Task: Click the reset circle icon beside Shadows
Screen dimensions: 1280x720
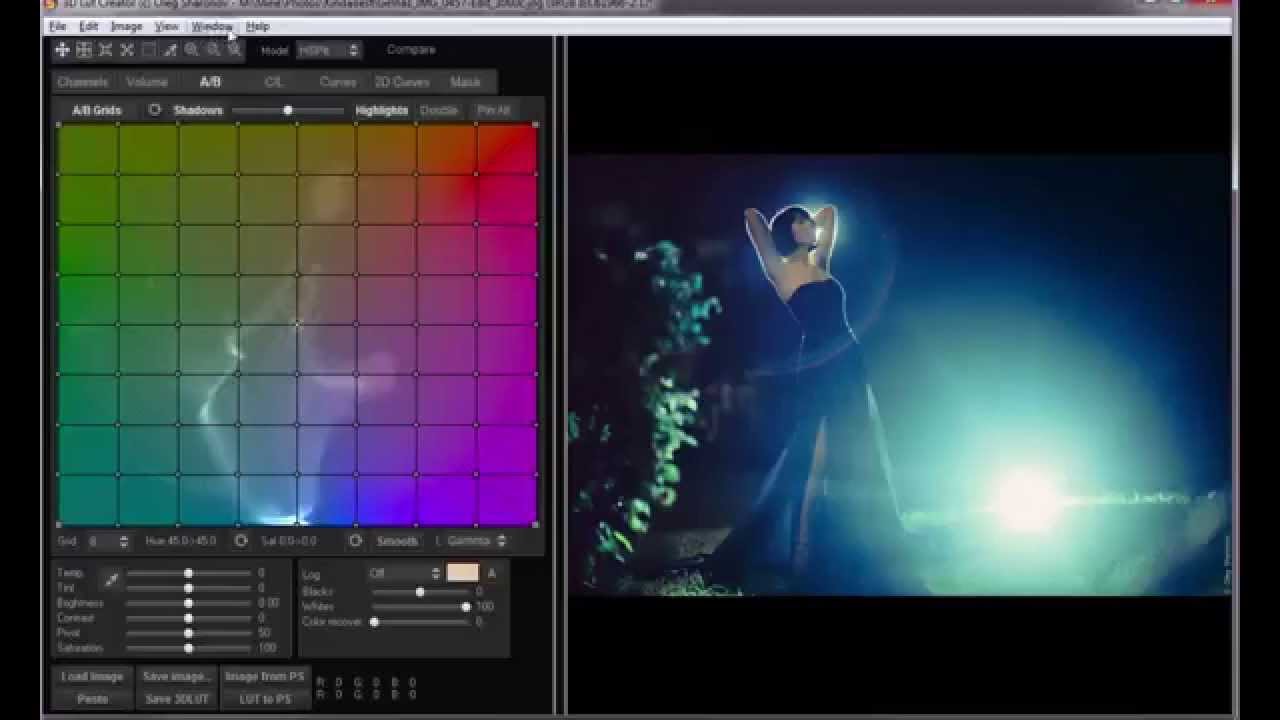Action: (154, 110)
